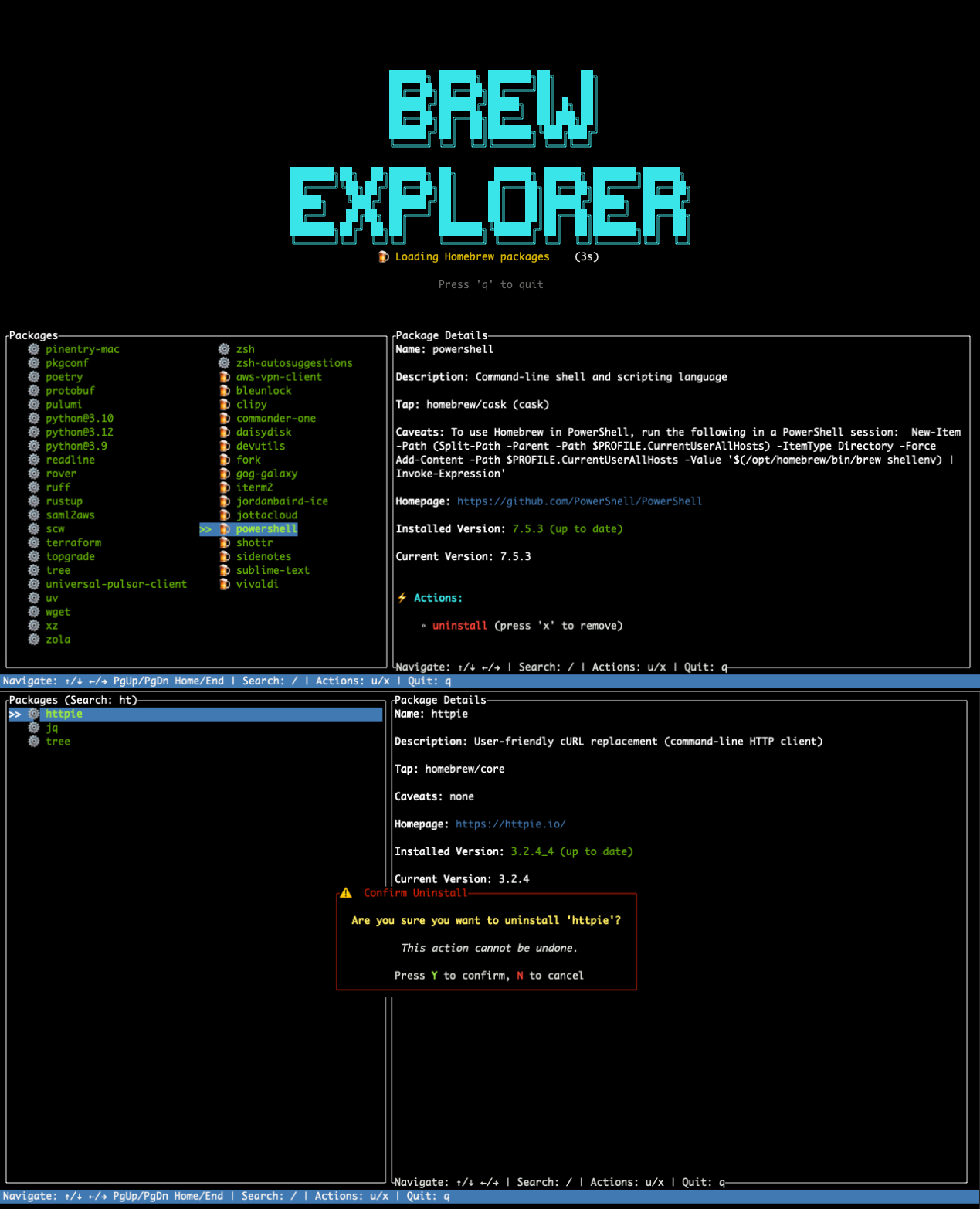Click the gear icon next to terraform
Viewport: 980px width, 1209px height.
pyautogui.click(x=34, y=543)
